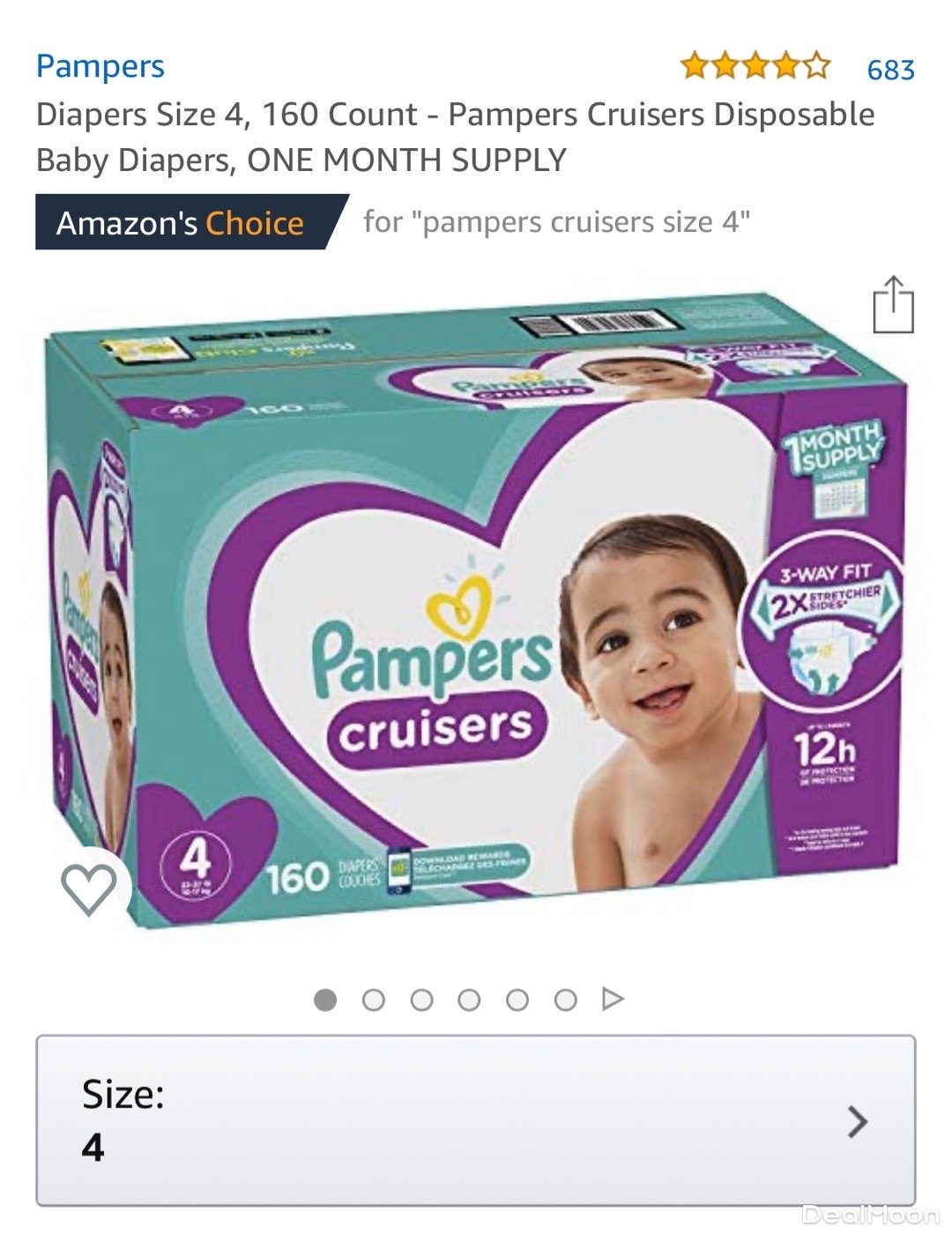This screenshot has width=952, height=1236.
Task: Open the Pampers brand link
Action: pos(100,67)
